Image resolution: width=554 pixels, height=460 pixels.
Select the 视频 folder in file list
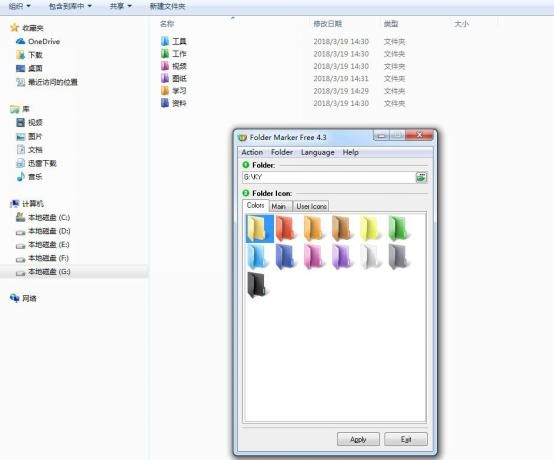(x=173, y=66)
